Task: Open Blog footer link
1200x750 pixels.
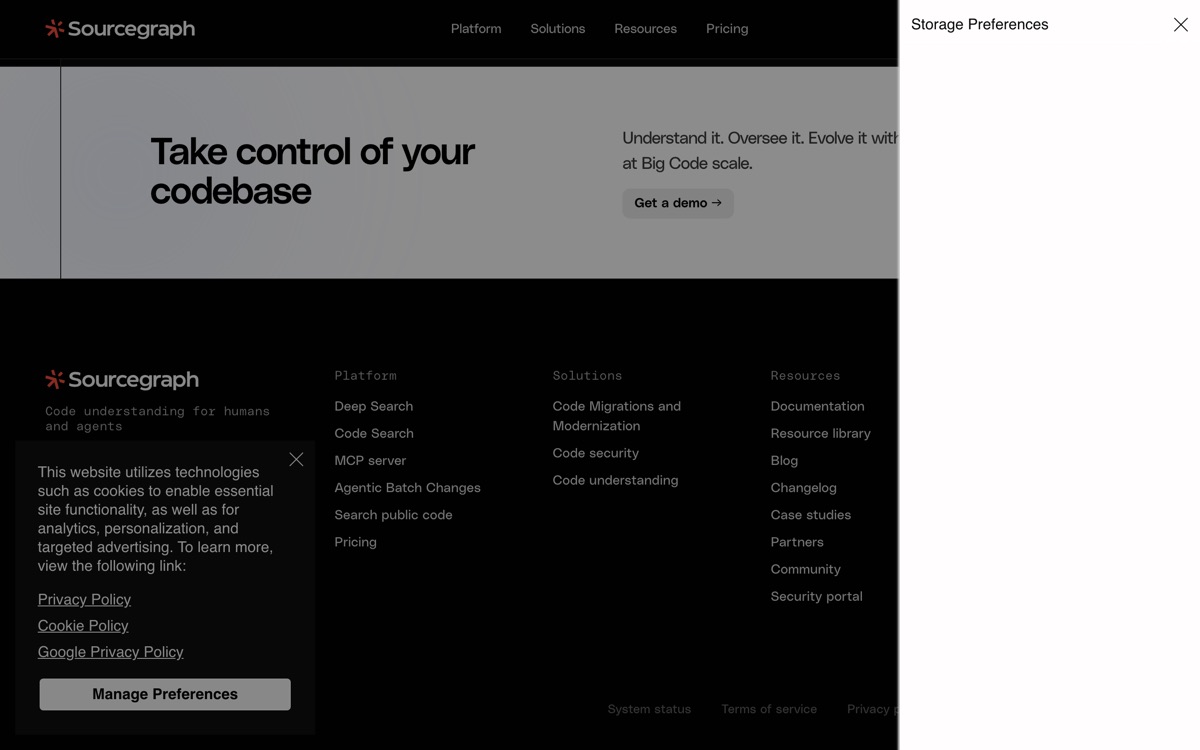Action: pyautogui.click(x=784, y=460)
